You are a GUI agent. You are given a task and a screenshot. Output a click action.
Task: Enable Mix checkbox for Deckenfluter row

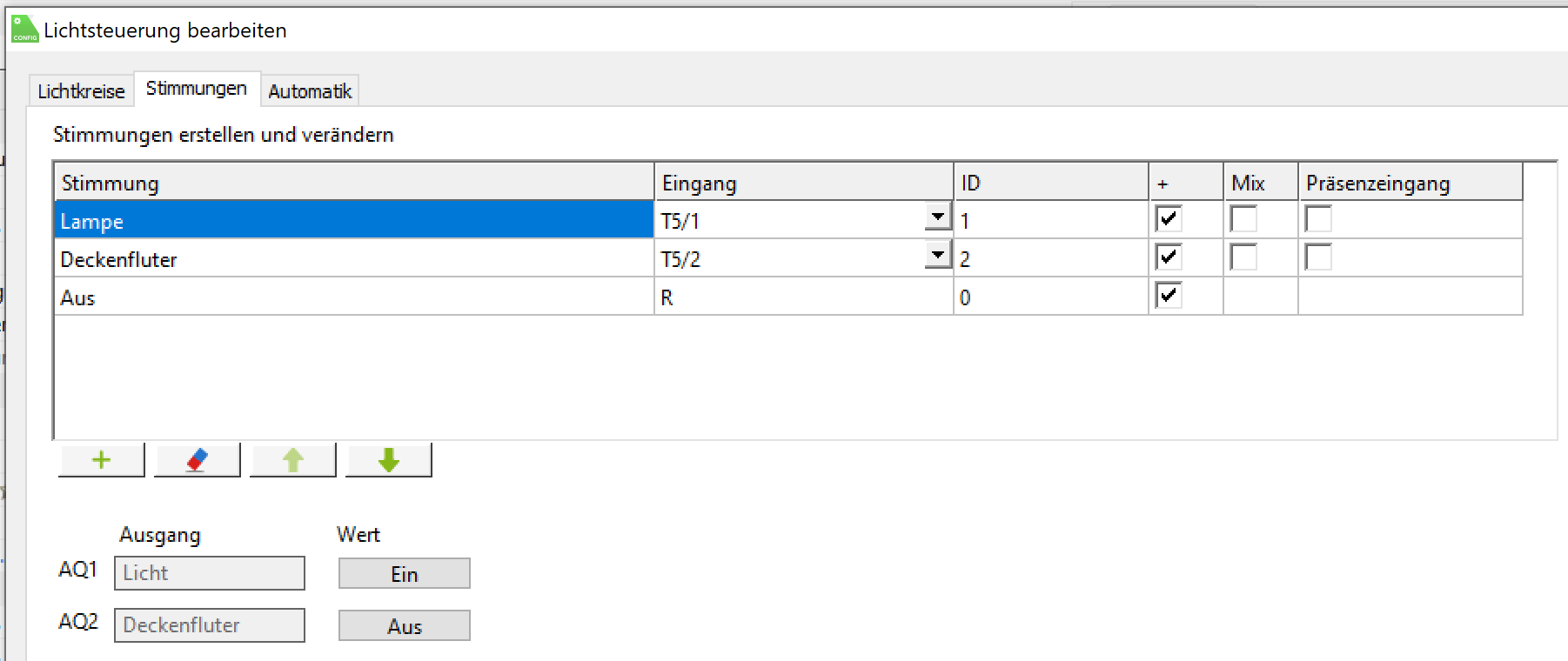(x=1243, y=257)
